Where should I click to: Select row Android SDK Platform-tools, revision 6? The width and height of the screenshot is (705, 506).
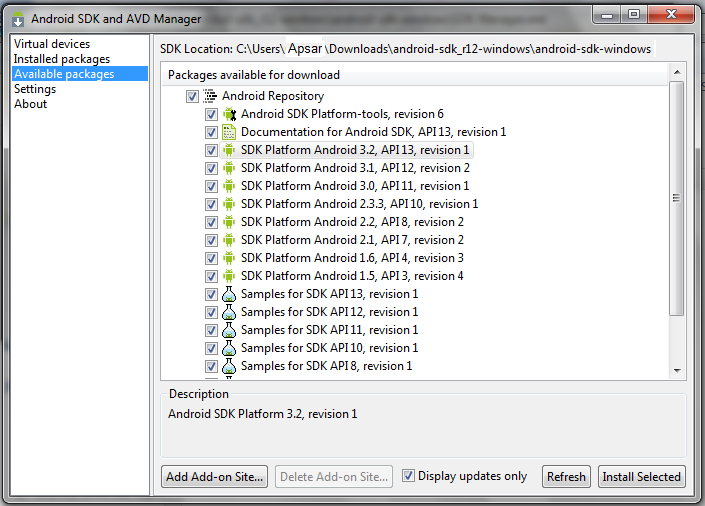(342, 114)
